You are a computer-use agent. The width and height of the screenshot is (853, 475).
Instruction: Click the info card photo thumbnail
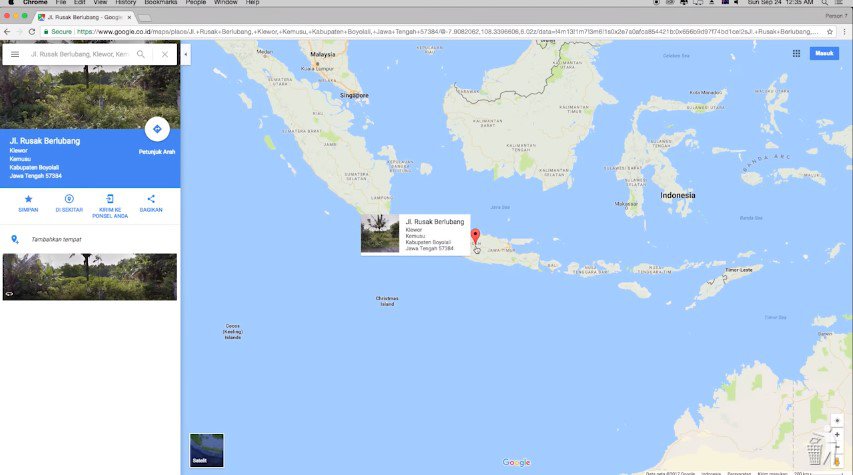pyautogui.click(x=380, y=234)
